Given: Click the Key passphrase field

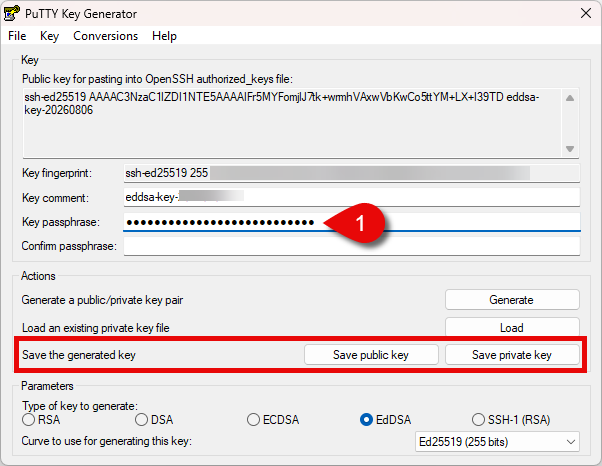Looking at the screenshot, I should [352, 222].
